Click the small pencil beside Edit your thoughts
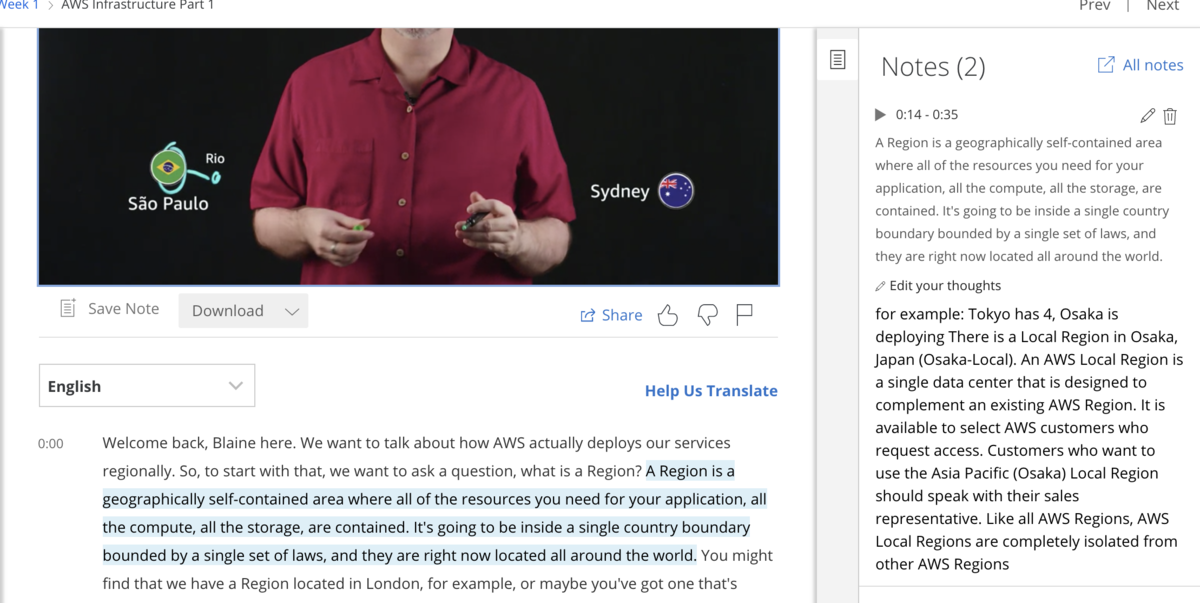This screenshot has height=603, width=1200. click(880, 286)
